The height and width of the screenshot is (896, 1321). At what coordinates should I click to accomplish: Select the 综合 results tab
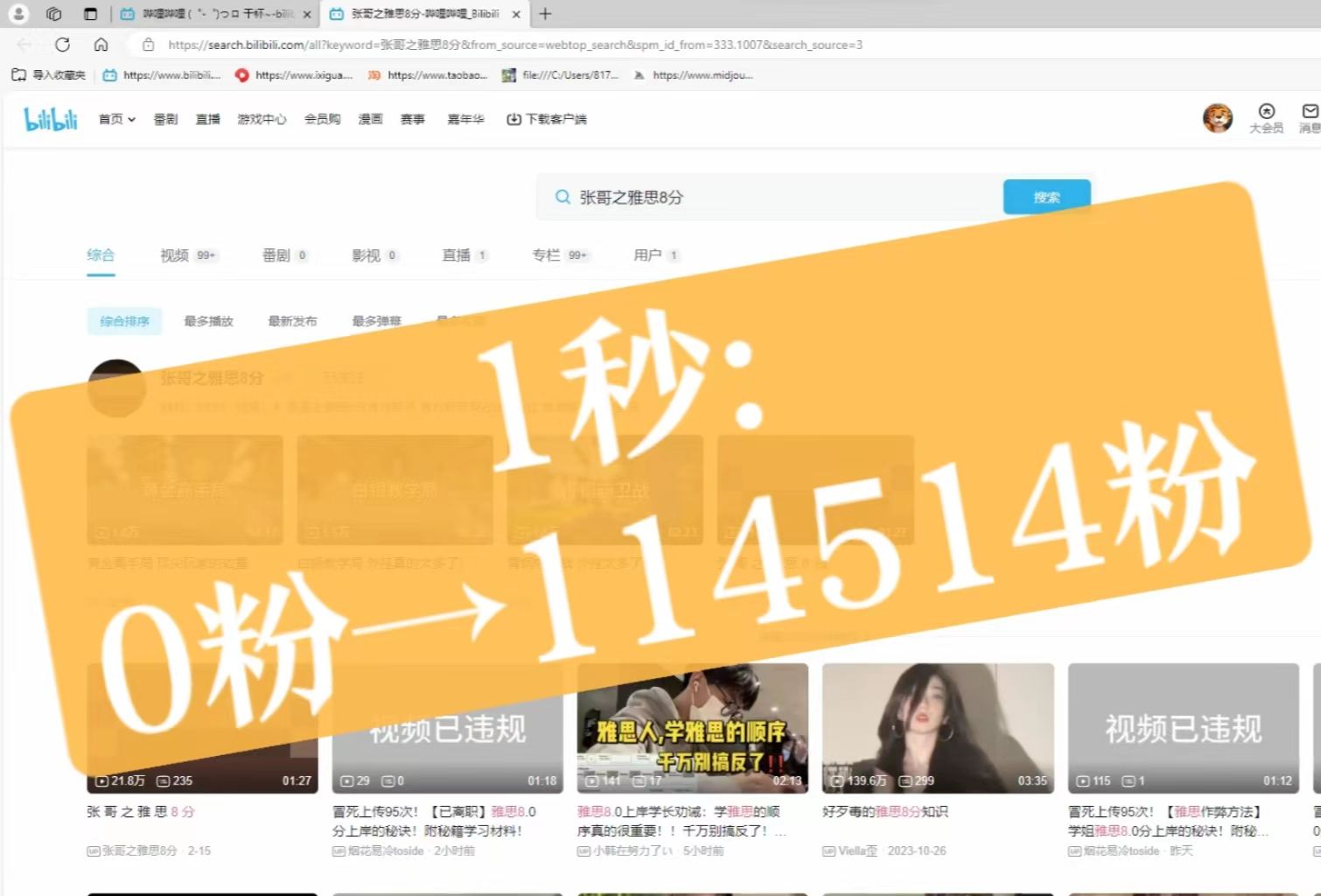[101, 255]
